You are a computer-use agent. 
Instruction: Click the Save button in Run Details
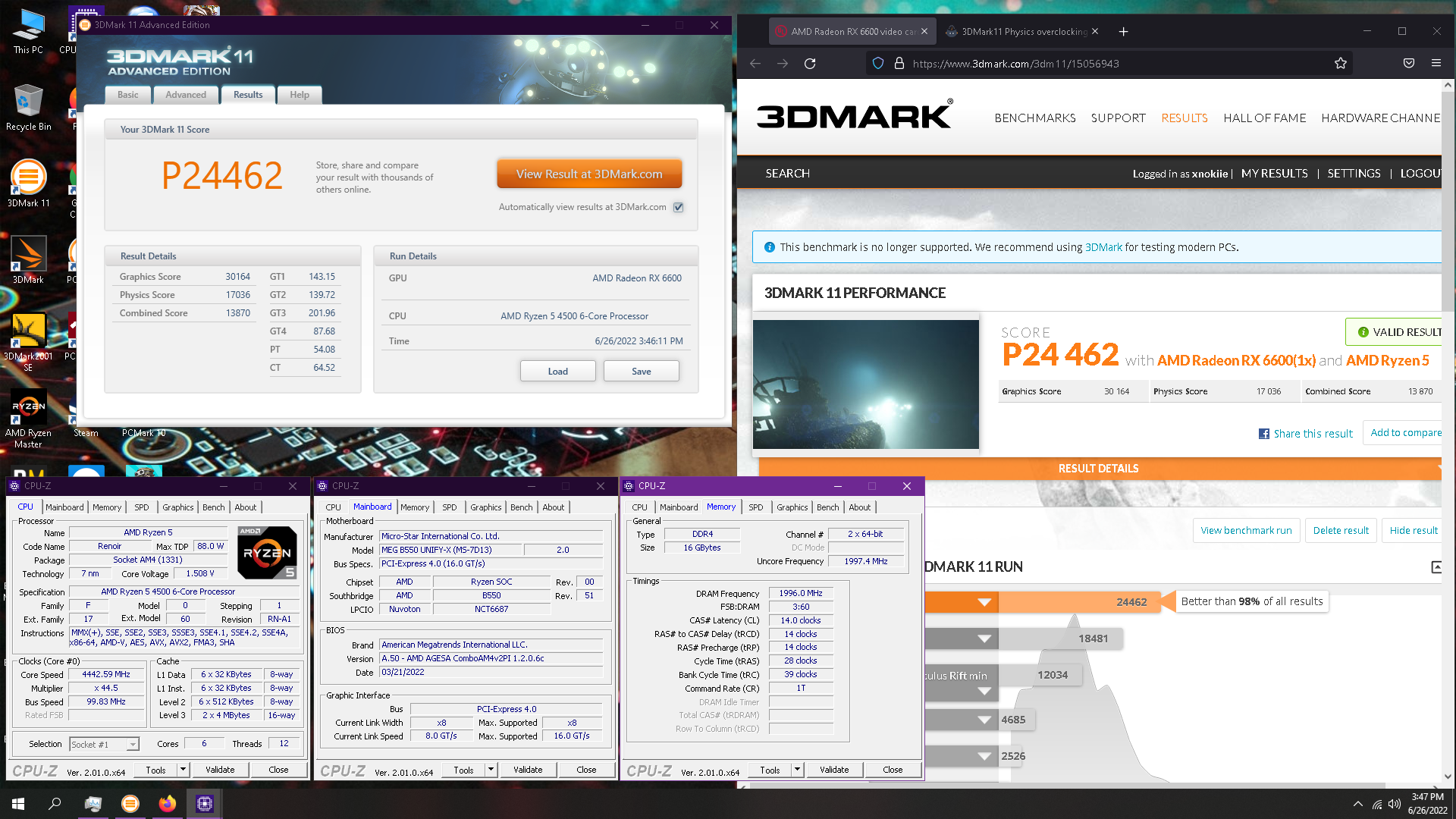click(x=641, y=371)
